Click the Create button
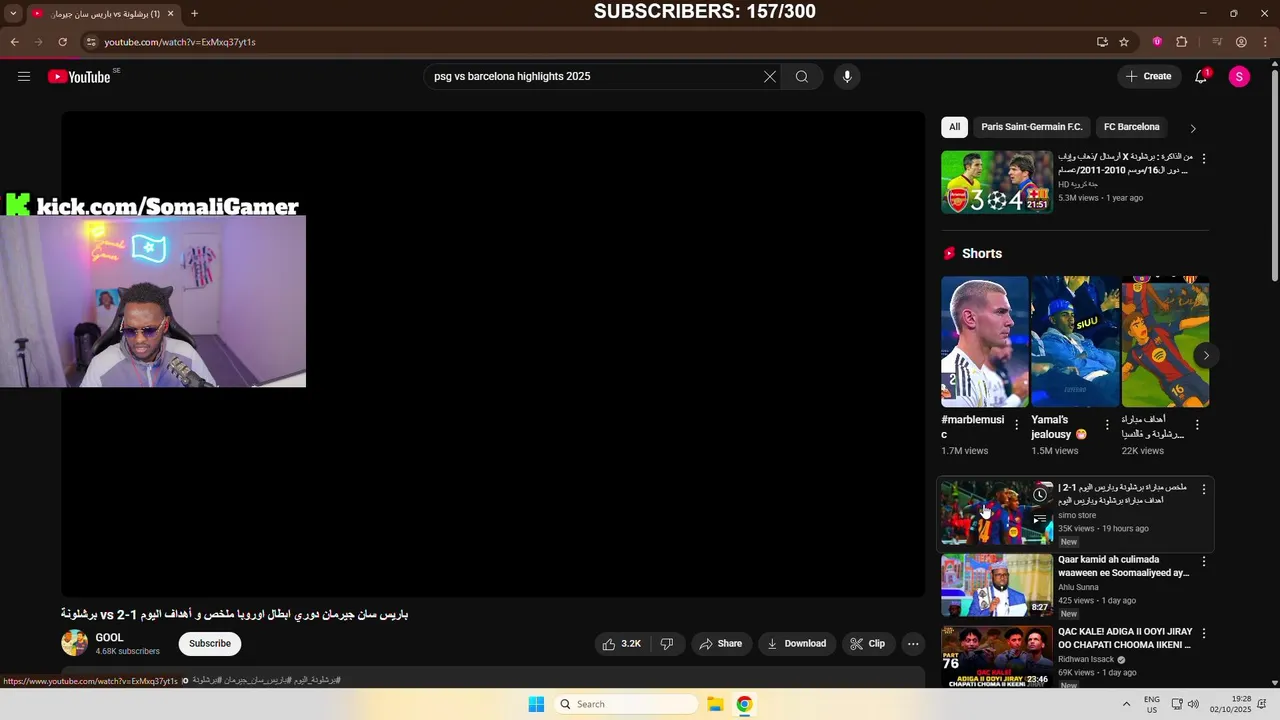1280x720 pixels. click(1149, 77)
